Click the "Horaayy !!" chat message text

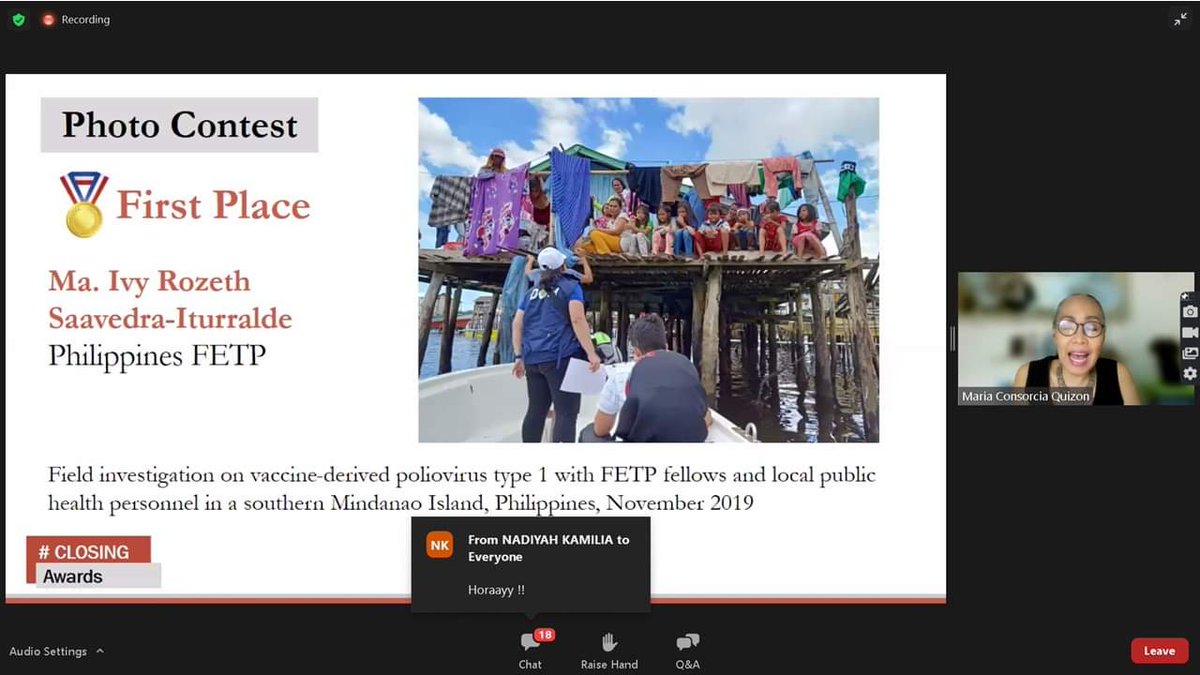496,590
